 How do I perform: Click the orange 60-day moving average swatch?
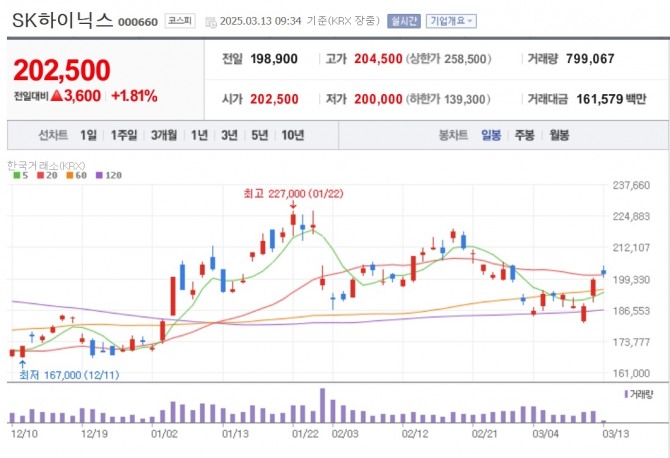point(70,175)
